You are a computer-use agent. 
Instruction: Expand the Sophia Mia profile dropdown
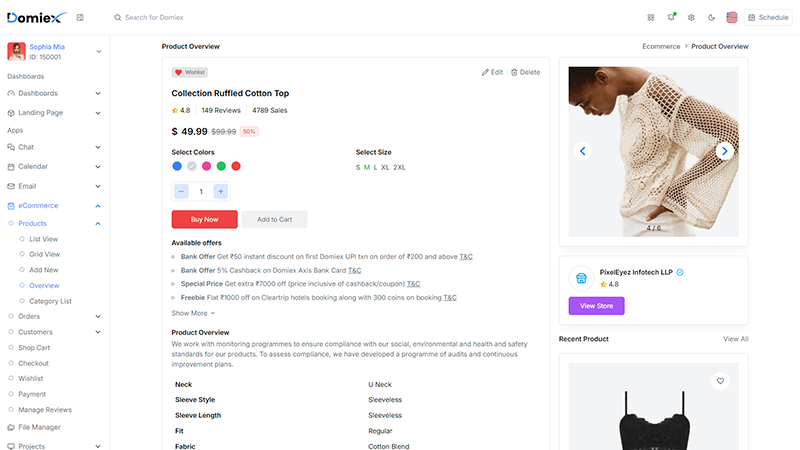pos(98,52)
